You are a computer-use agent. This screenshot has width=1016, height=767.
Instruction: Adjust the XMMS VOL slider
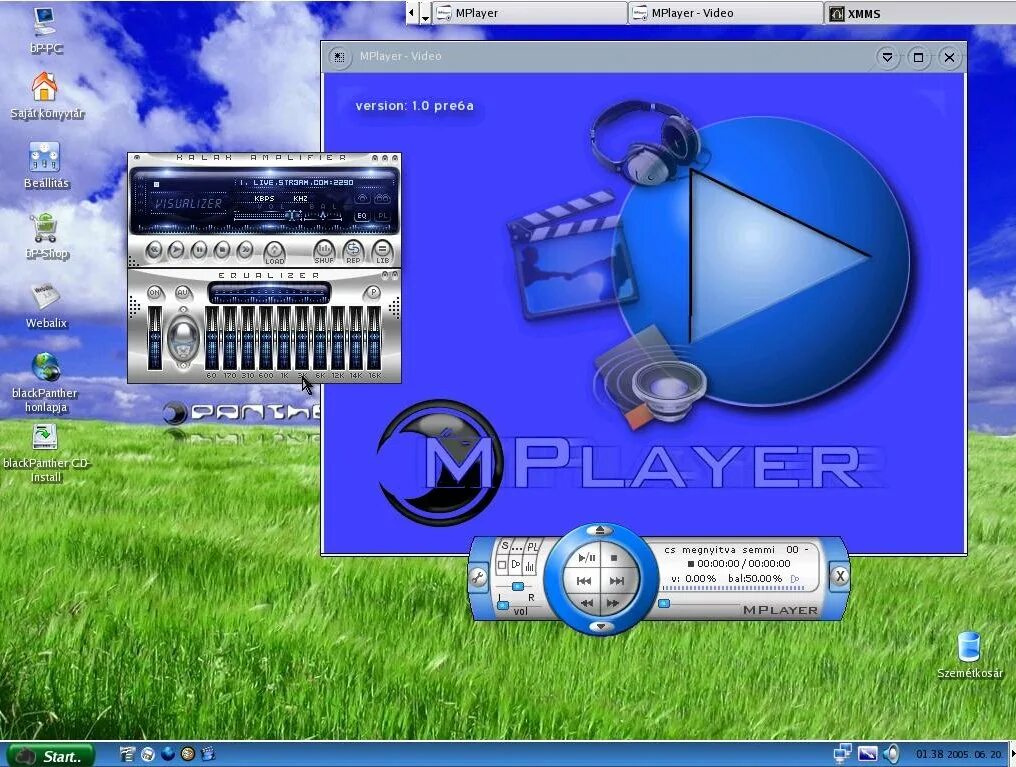[x=268, y=216]
